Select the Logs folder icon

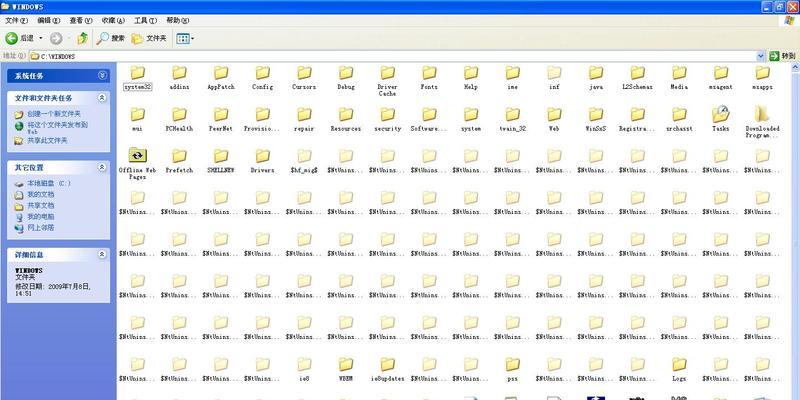pyautogui.click(x=679, y=364)
